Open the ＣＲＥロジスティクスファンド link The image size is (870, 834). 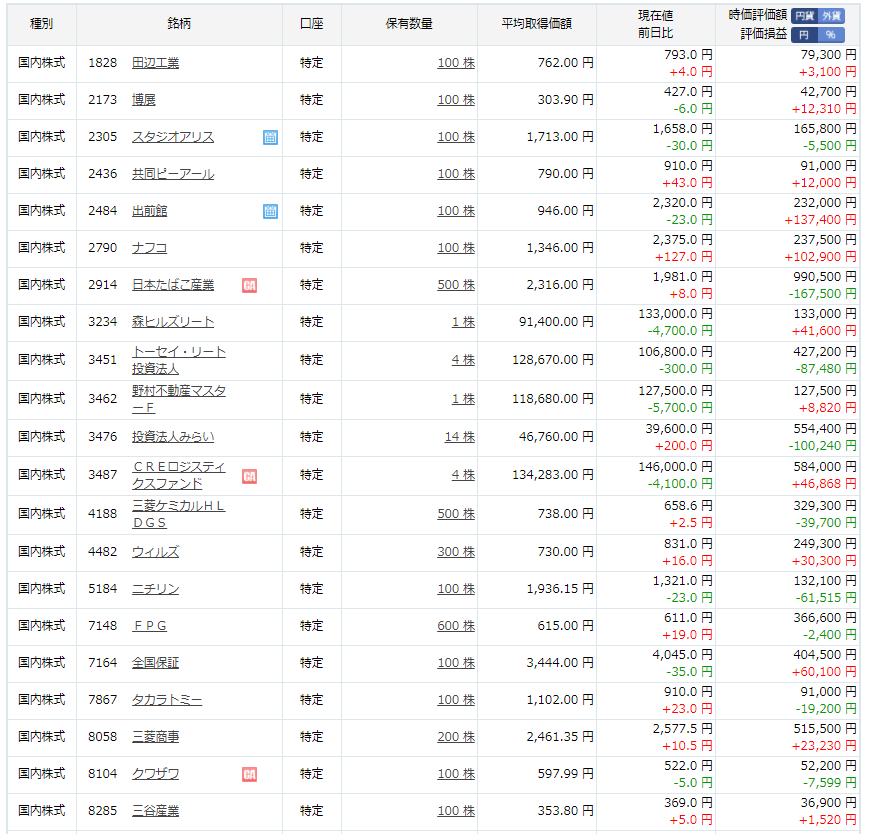pos(179,475)
